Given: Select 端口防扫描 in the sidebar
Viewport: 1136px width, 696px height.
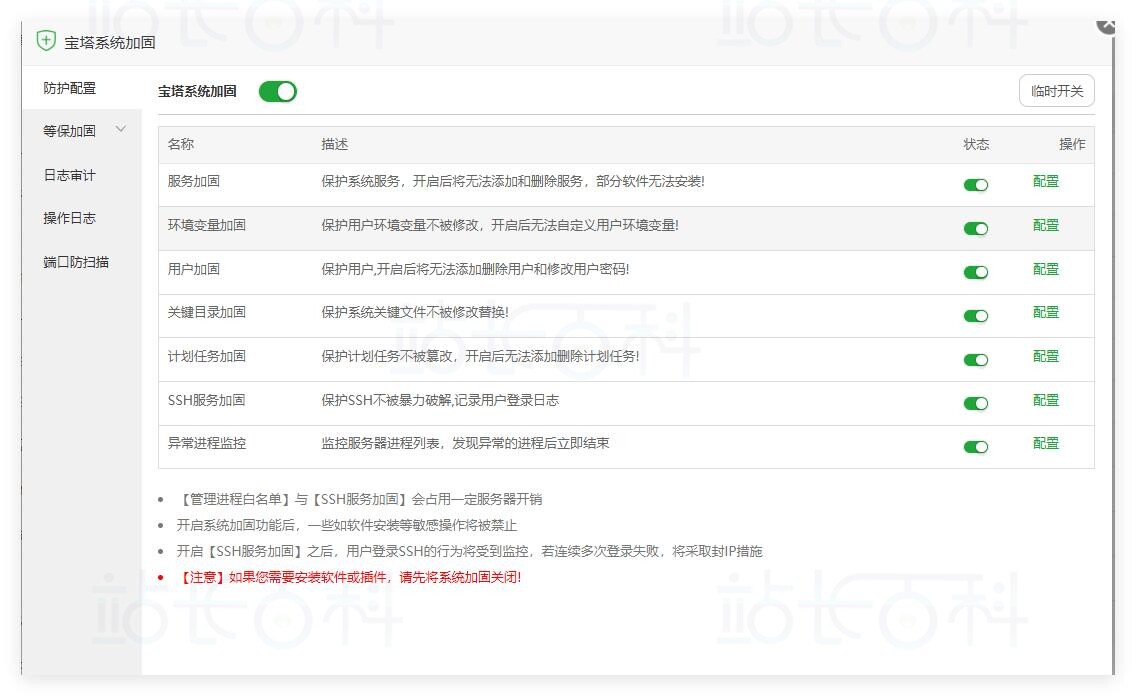Looking at the screenshot, I should 76,262.
